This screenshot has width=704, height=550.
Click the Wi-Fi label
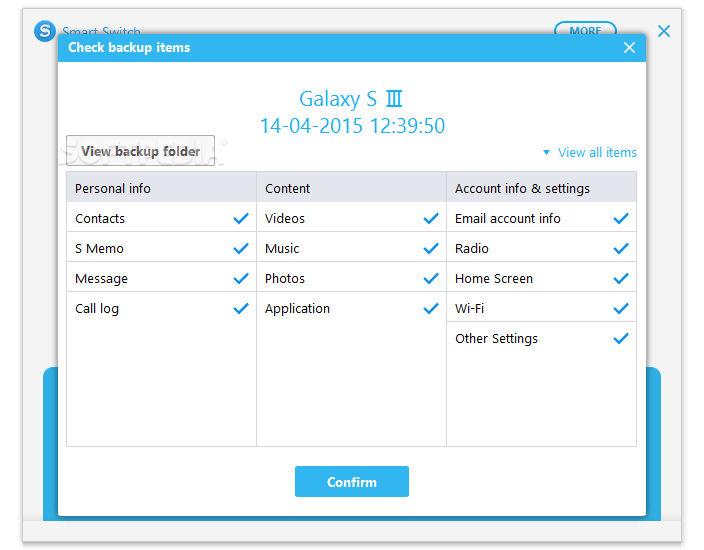pos(470,309)
